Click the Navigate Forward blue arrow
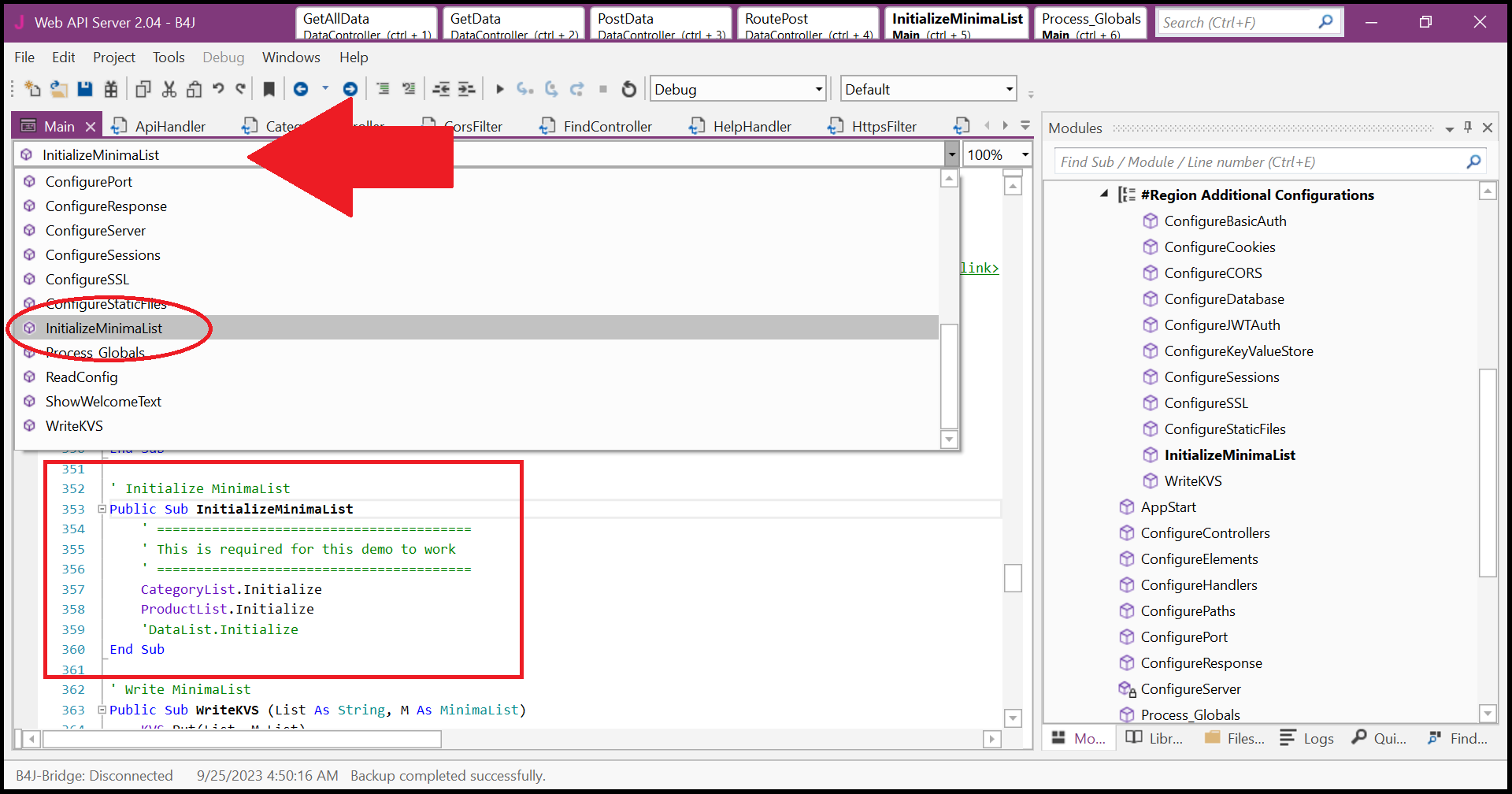1512x794 pixels. click(x=350, y=89)
